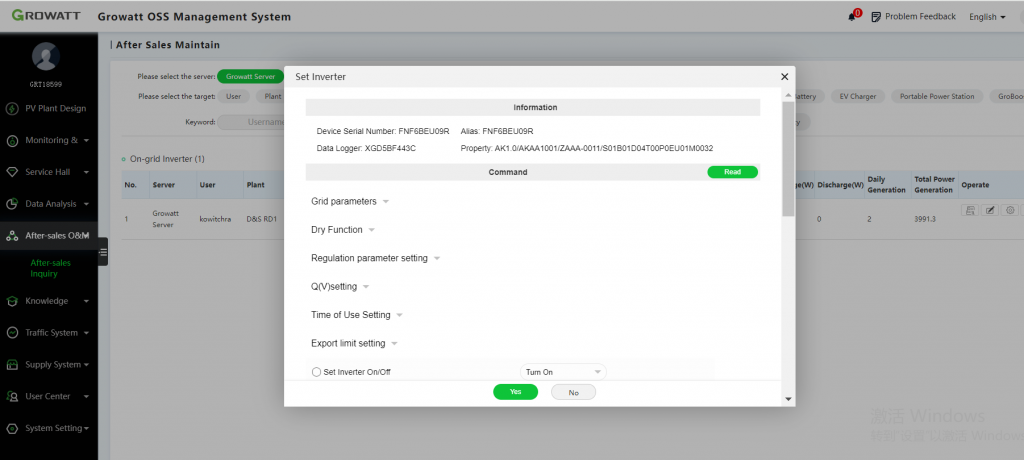The image size is (1024, 460).
Task: Click the No button in dialog
Action: click(573, 392)
